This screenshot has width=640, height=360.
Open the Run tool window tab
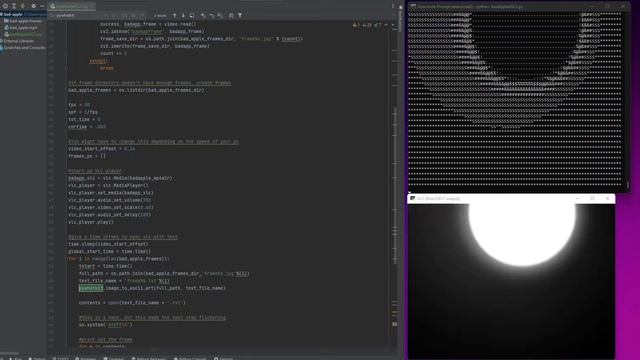click(16, 358)
